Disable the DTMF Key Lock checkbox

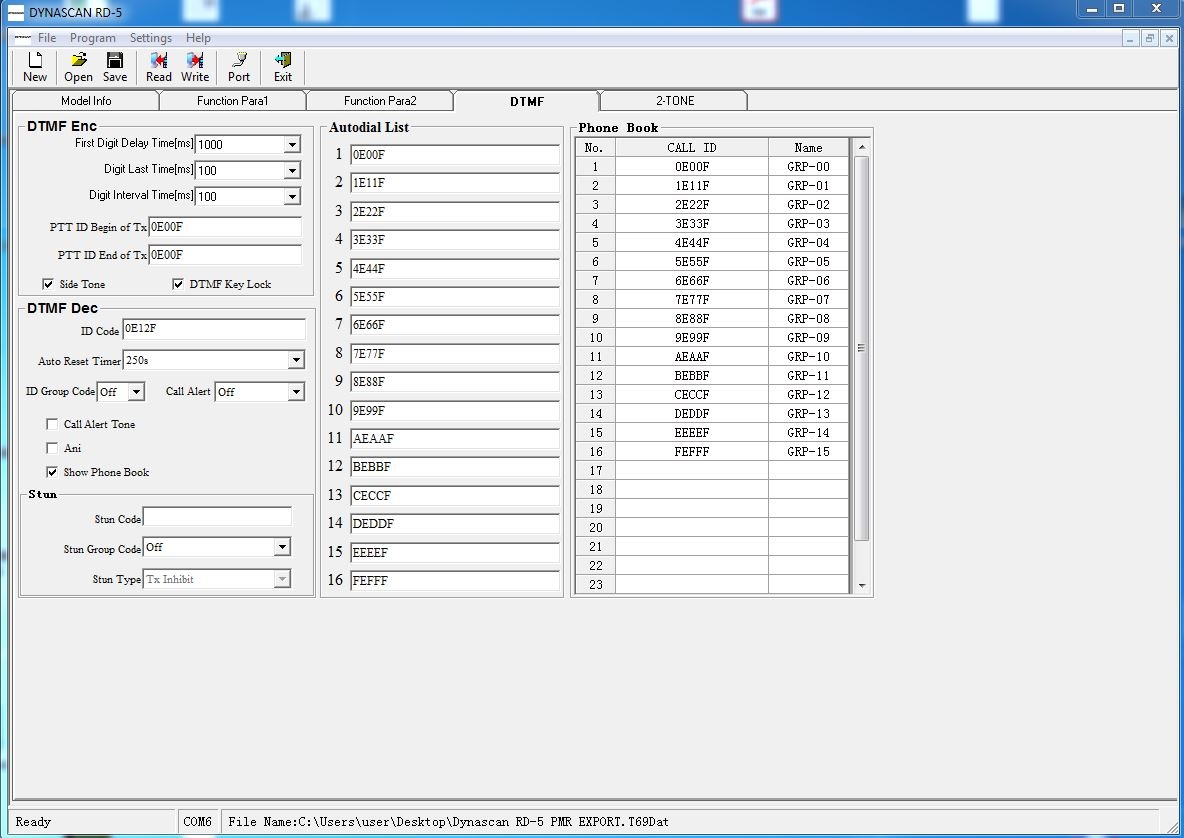(x=178, y=284)
